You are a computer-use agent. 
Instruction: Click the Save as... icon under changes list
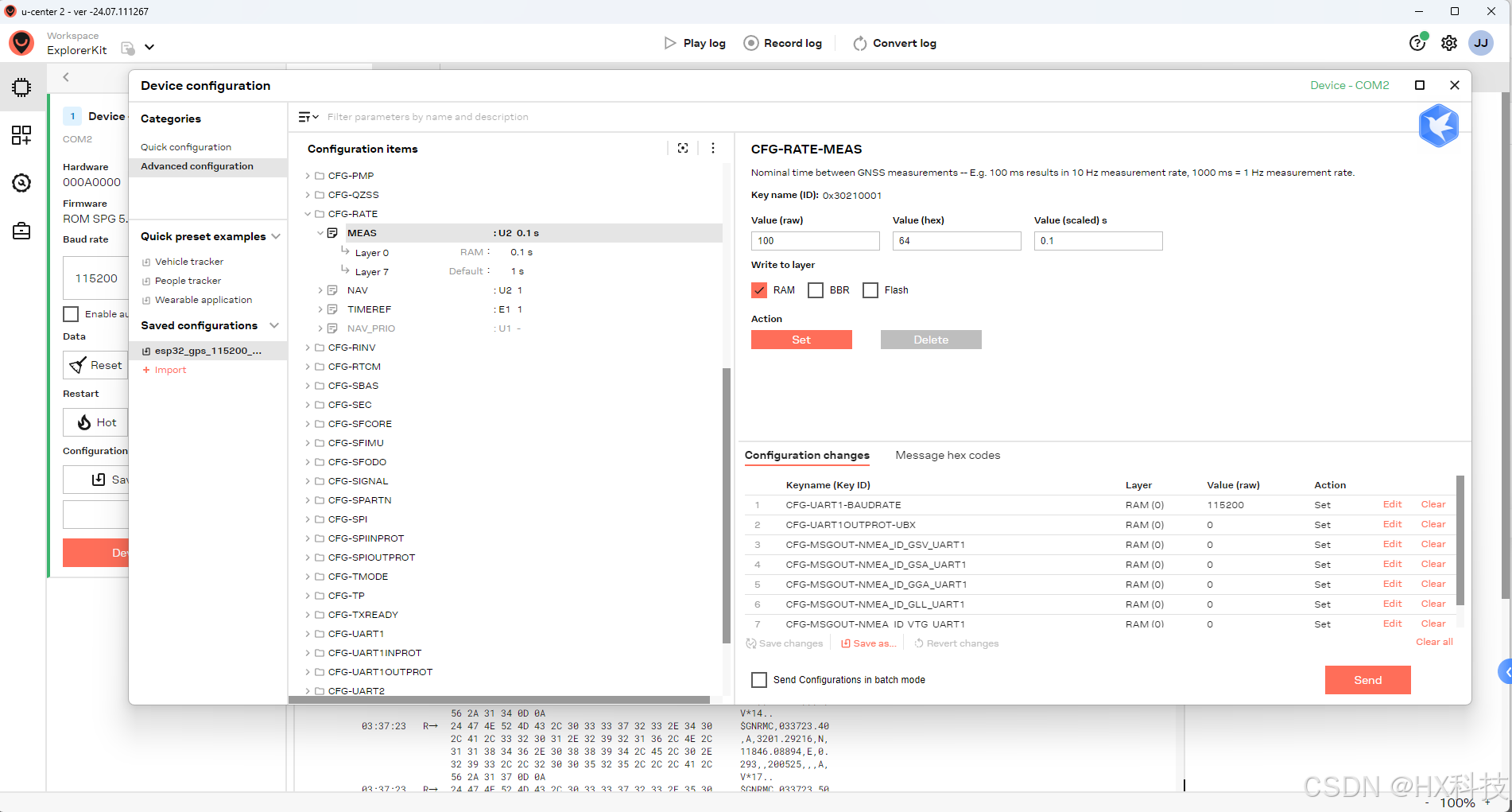coord(846,643)
